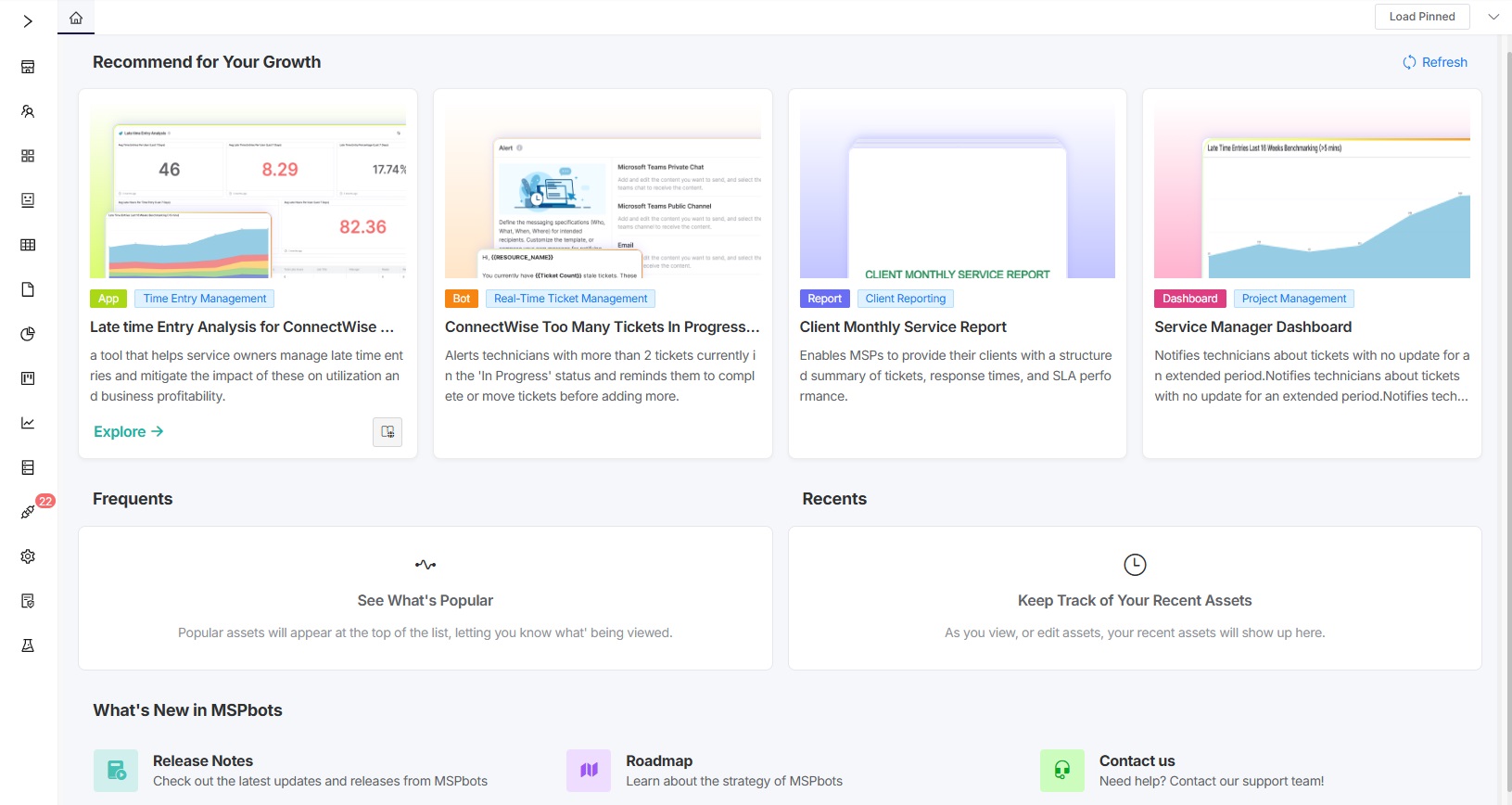Open the marketplace storefront icon in sidebar
The height and width of the screenshot is (805, 1512).
[28, 67]
